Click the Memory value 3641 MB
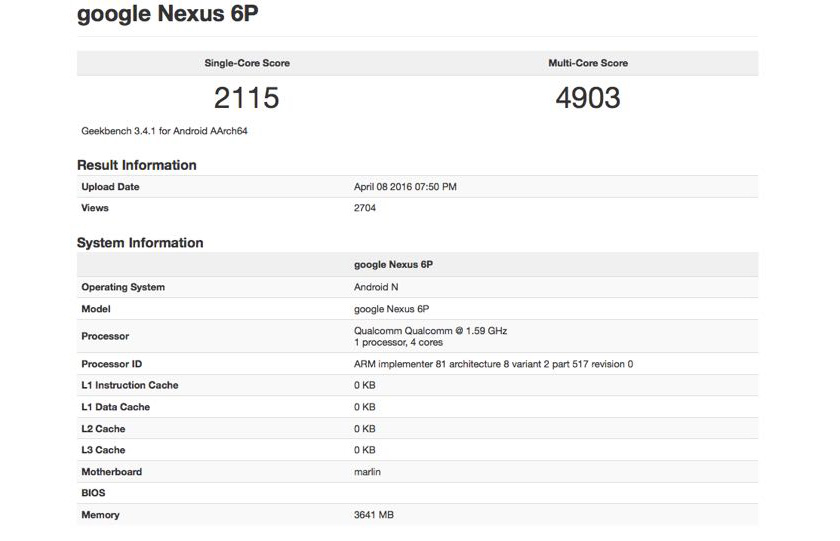Image resolution: width=840 pixels, height=541 pixels. pyautogui.click(x=373, y=515)
